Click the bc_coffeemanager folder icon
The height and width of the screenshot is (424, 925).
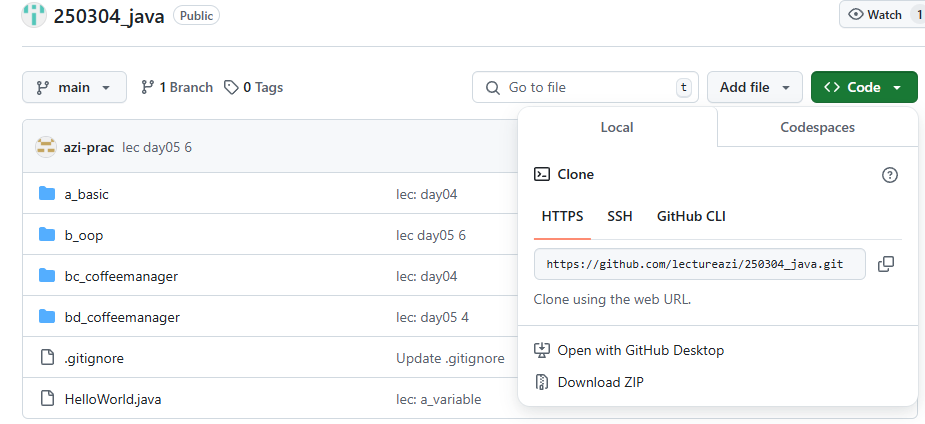pyautogui.click(x=47, y=275)
